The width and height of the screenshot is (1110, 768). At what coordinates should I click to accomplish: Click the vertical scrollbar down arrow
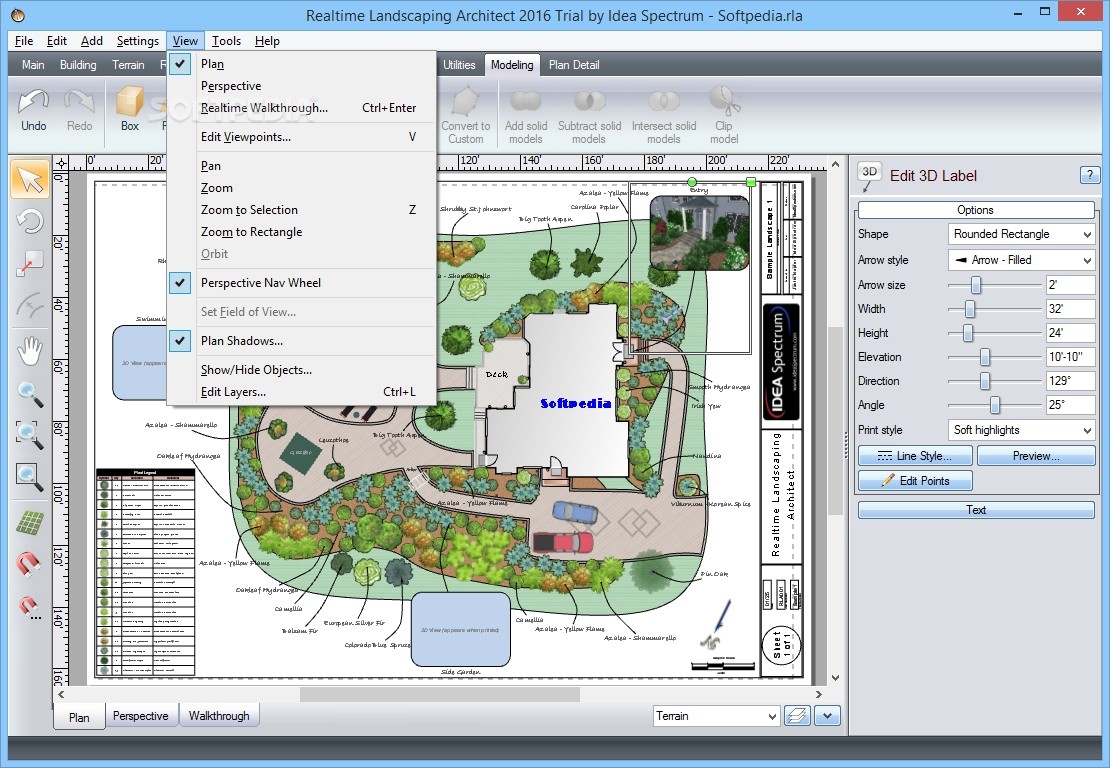835,677
